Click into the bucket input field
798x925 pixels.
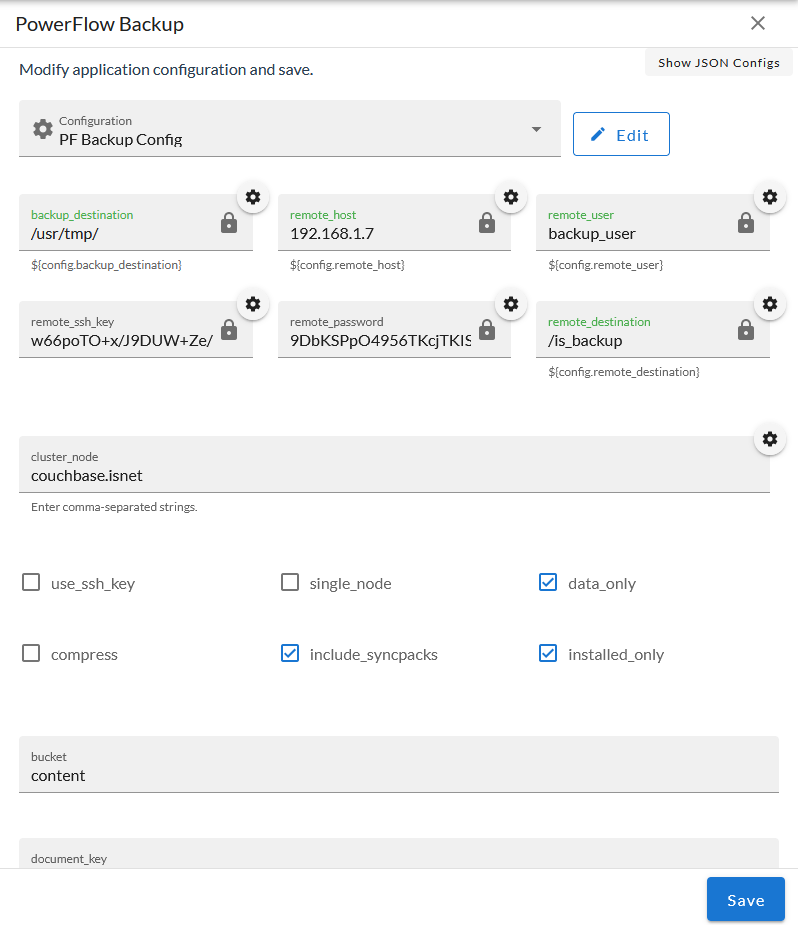click(x=398, y=775)
